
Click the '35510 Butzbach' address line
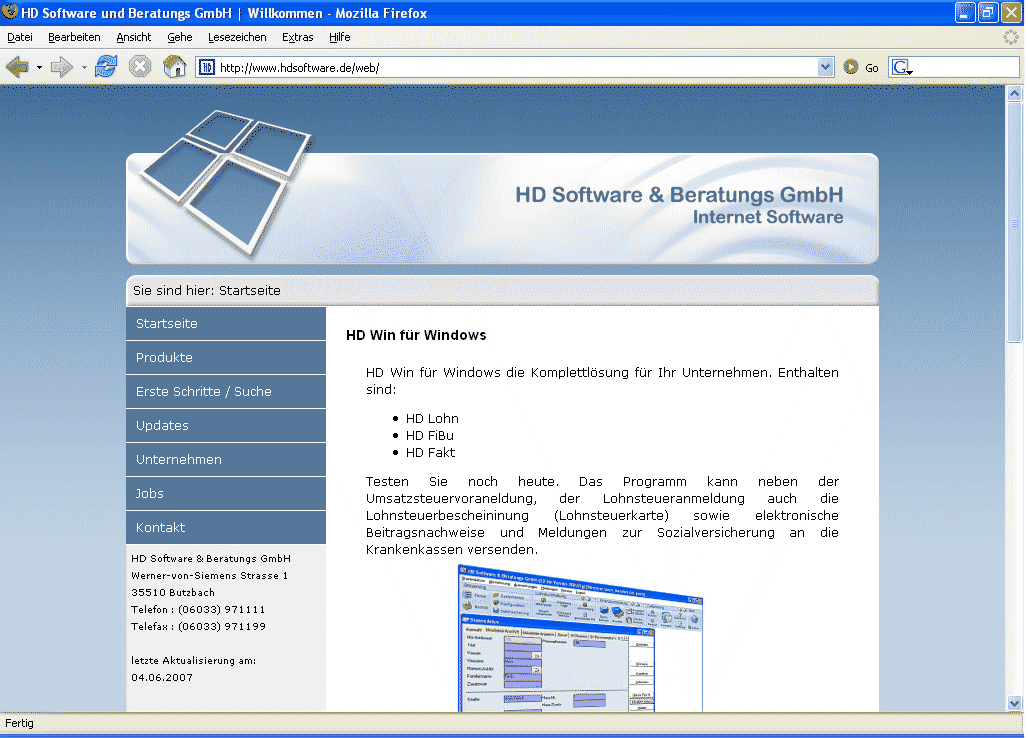[172, 592]
